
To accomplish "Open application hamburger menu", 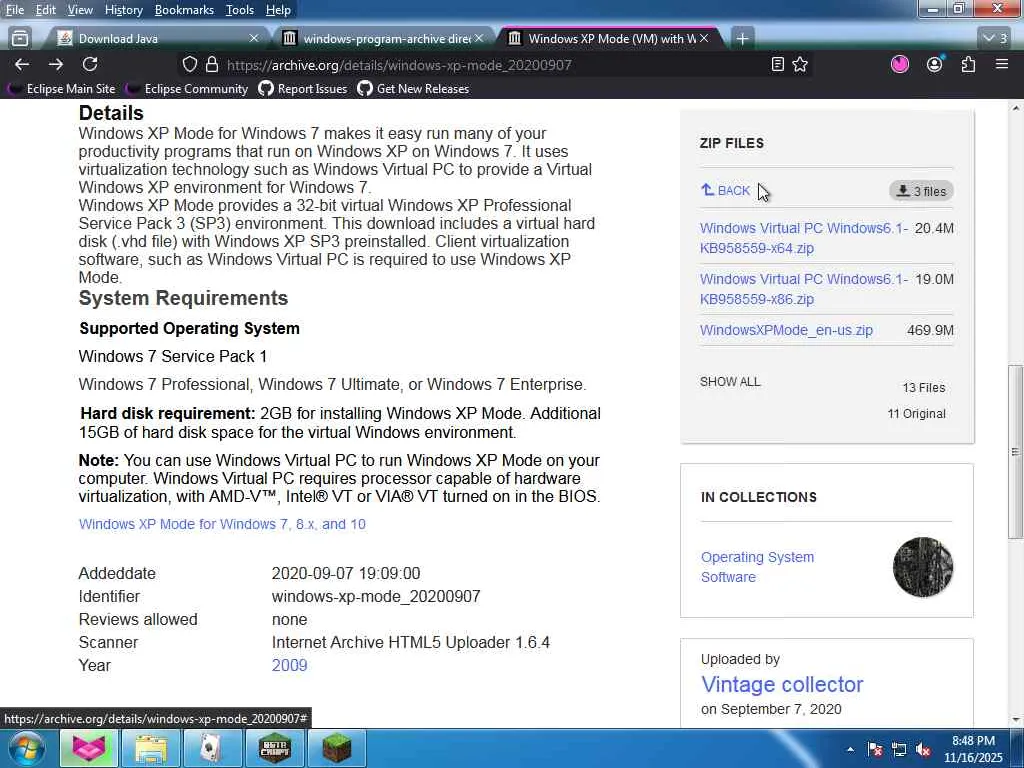I will [x=1002, y=64].
